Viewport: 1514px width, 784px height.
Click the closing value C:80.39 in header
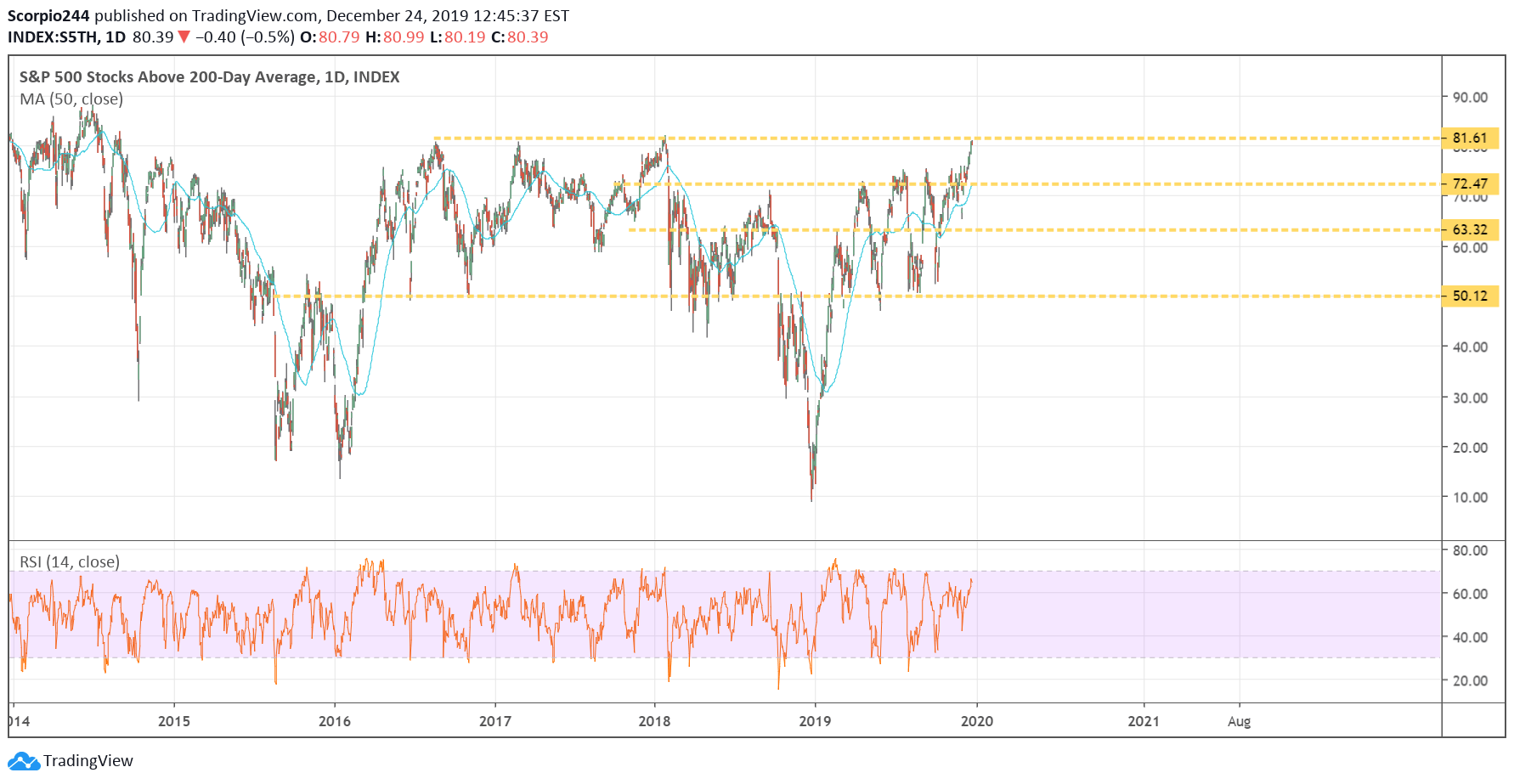520,37
